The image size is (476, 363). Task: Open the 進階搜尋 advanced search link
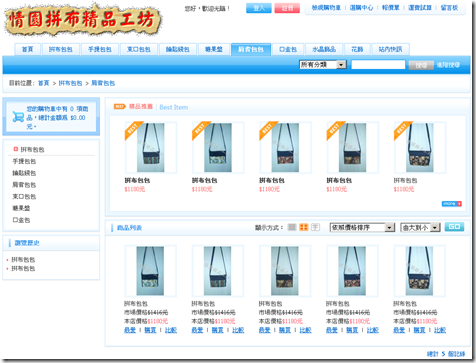click(x=448, y=65)
